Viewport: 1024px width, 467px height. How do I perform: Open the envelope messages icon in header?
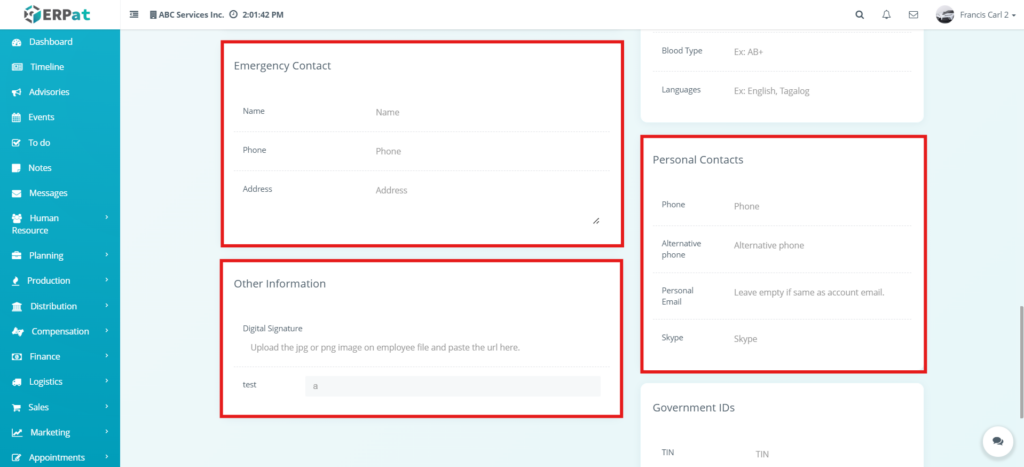point(913,15)
